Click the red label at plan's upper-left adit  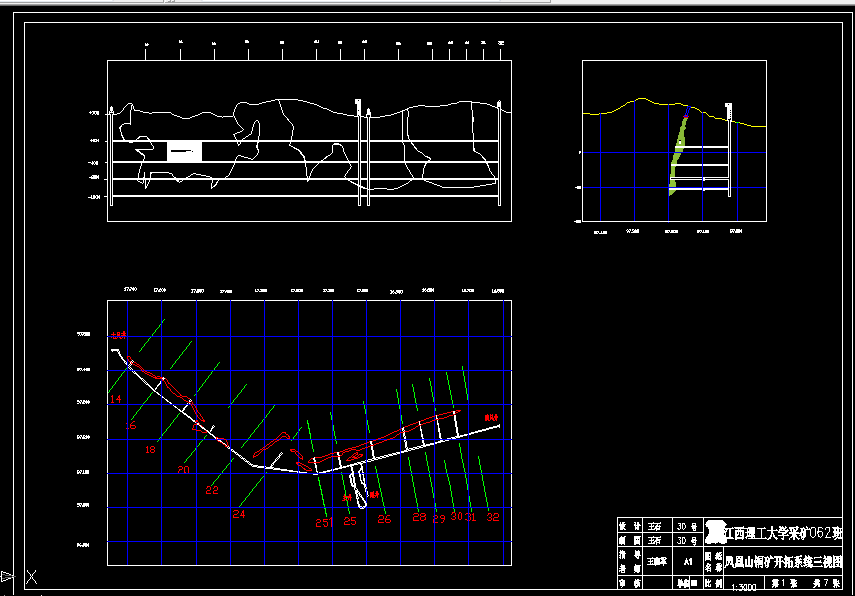tap(118, 335)
